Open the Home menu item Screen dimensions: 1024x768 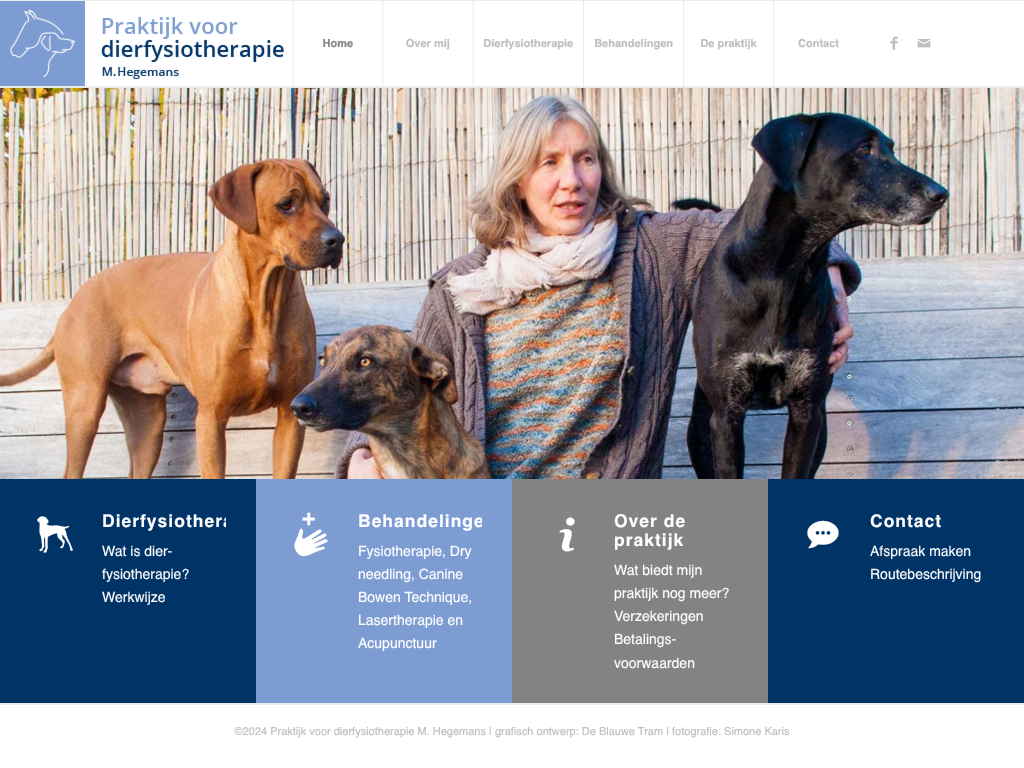[338, 43]
